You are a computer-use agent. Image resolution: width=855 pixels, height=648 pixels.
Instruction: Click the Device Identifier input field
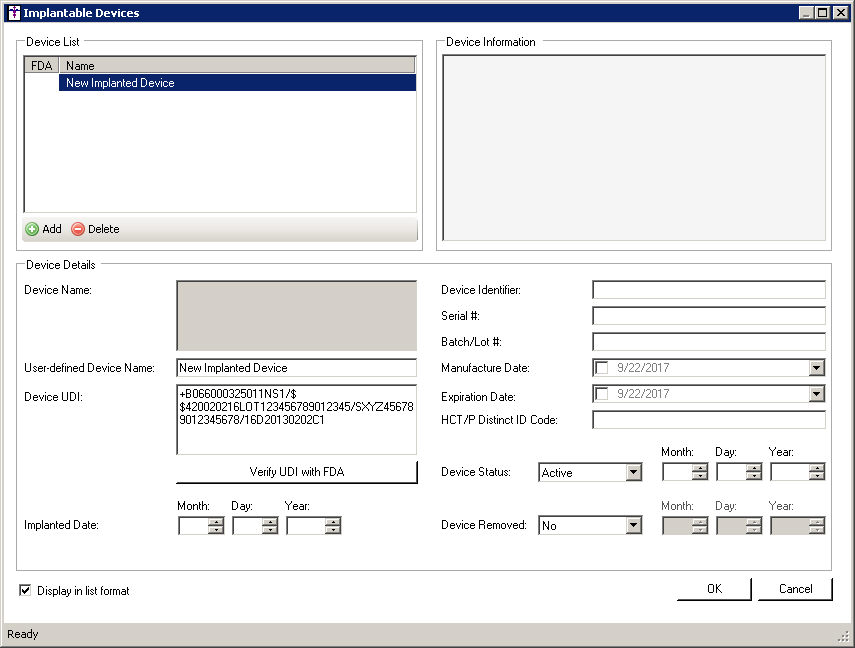coord(709,290)
